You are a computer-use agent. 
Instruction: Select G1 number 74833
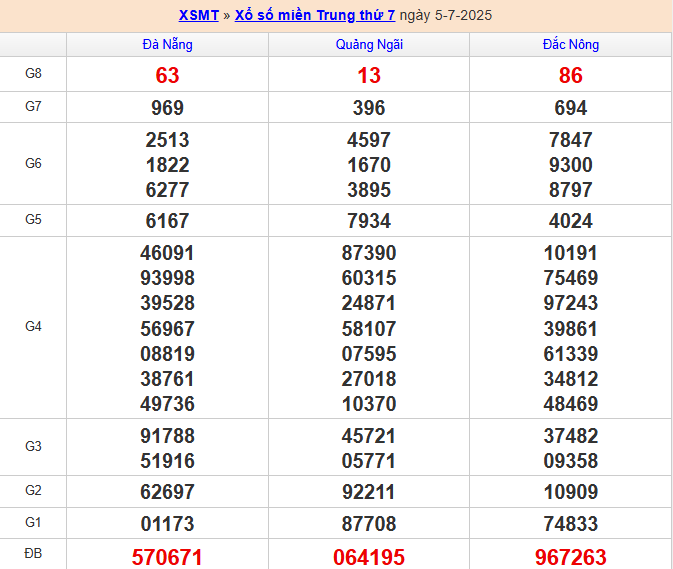click(x=571, y=524)
